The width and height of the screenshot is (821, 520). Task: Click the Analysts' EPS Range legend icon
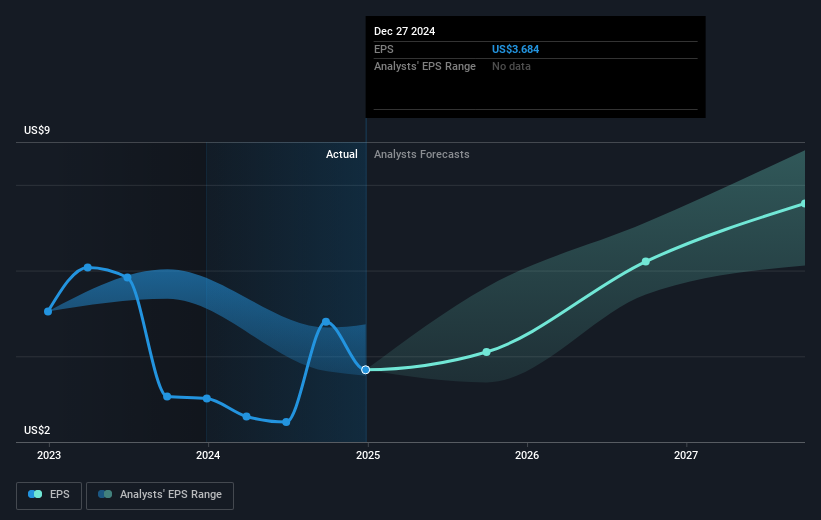click(x=105, y=494)
